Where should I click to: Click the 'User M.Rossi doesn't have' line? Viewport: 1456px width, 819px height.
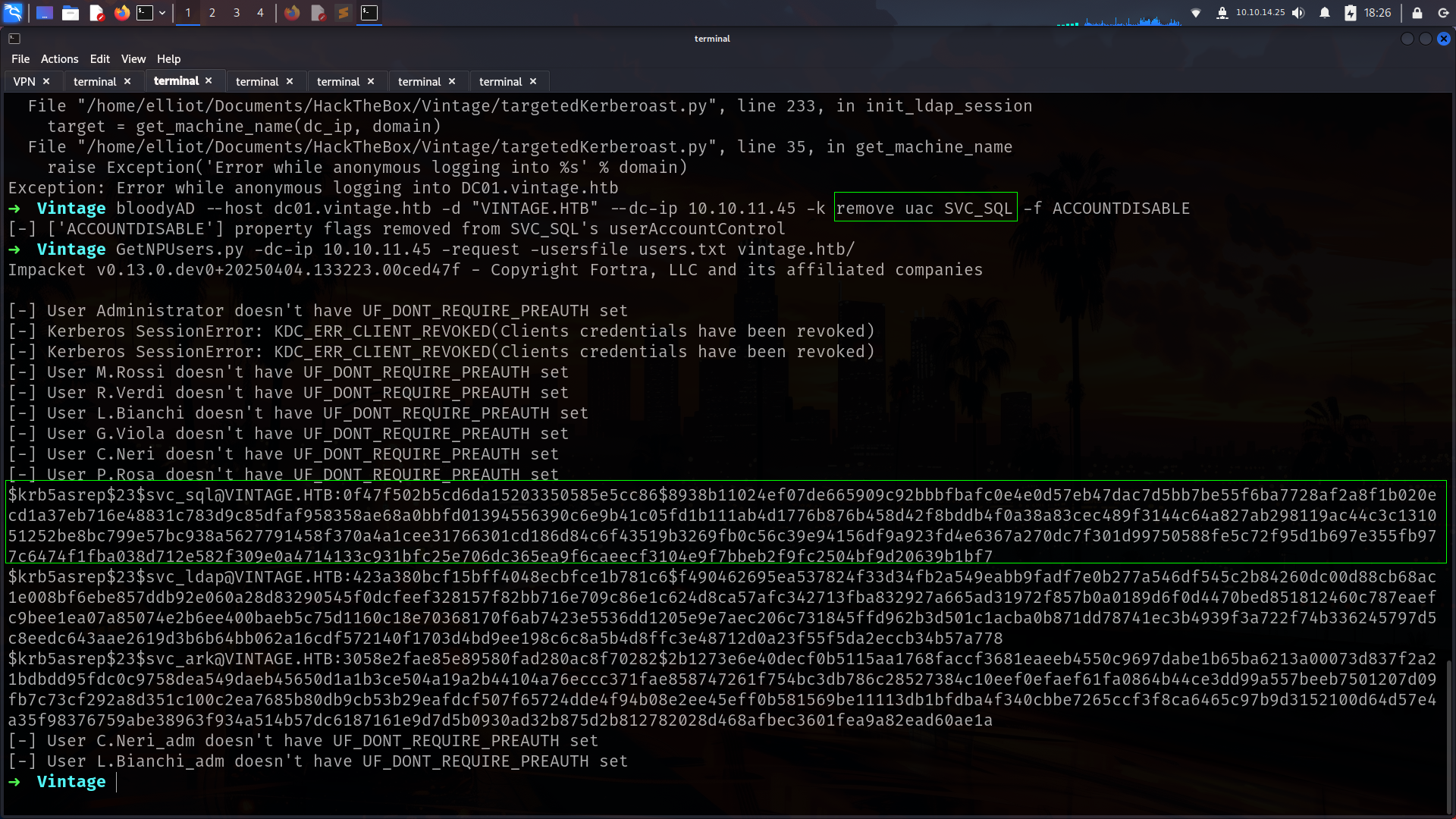click(x=288, y=372)
